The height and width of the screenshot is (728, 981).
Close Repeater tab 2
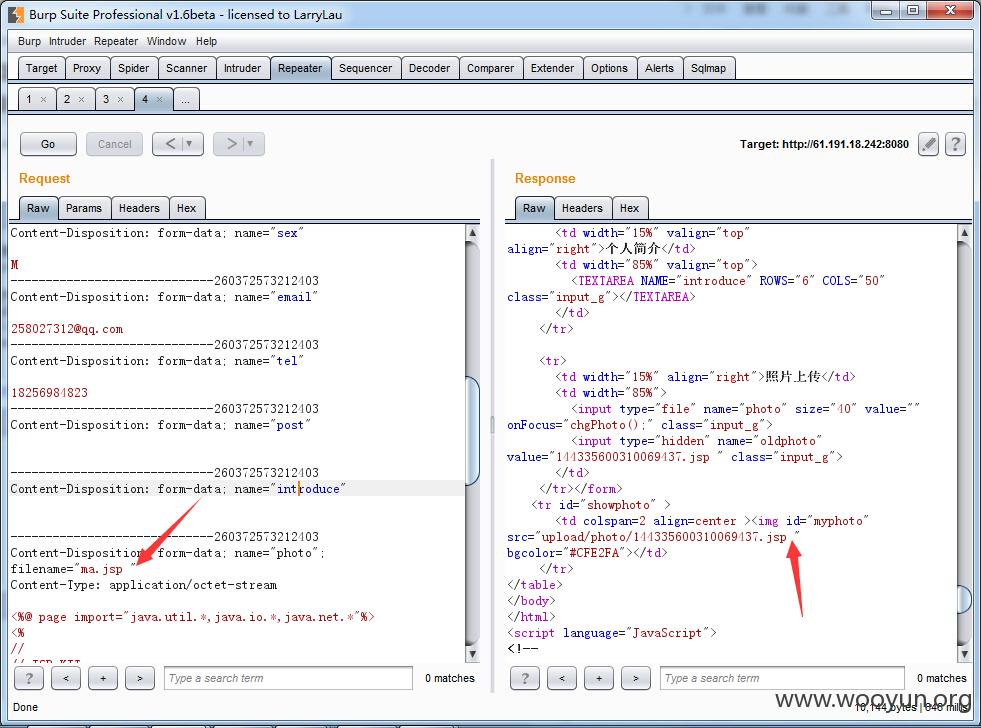tap(81, 99)
